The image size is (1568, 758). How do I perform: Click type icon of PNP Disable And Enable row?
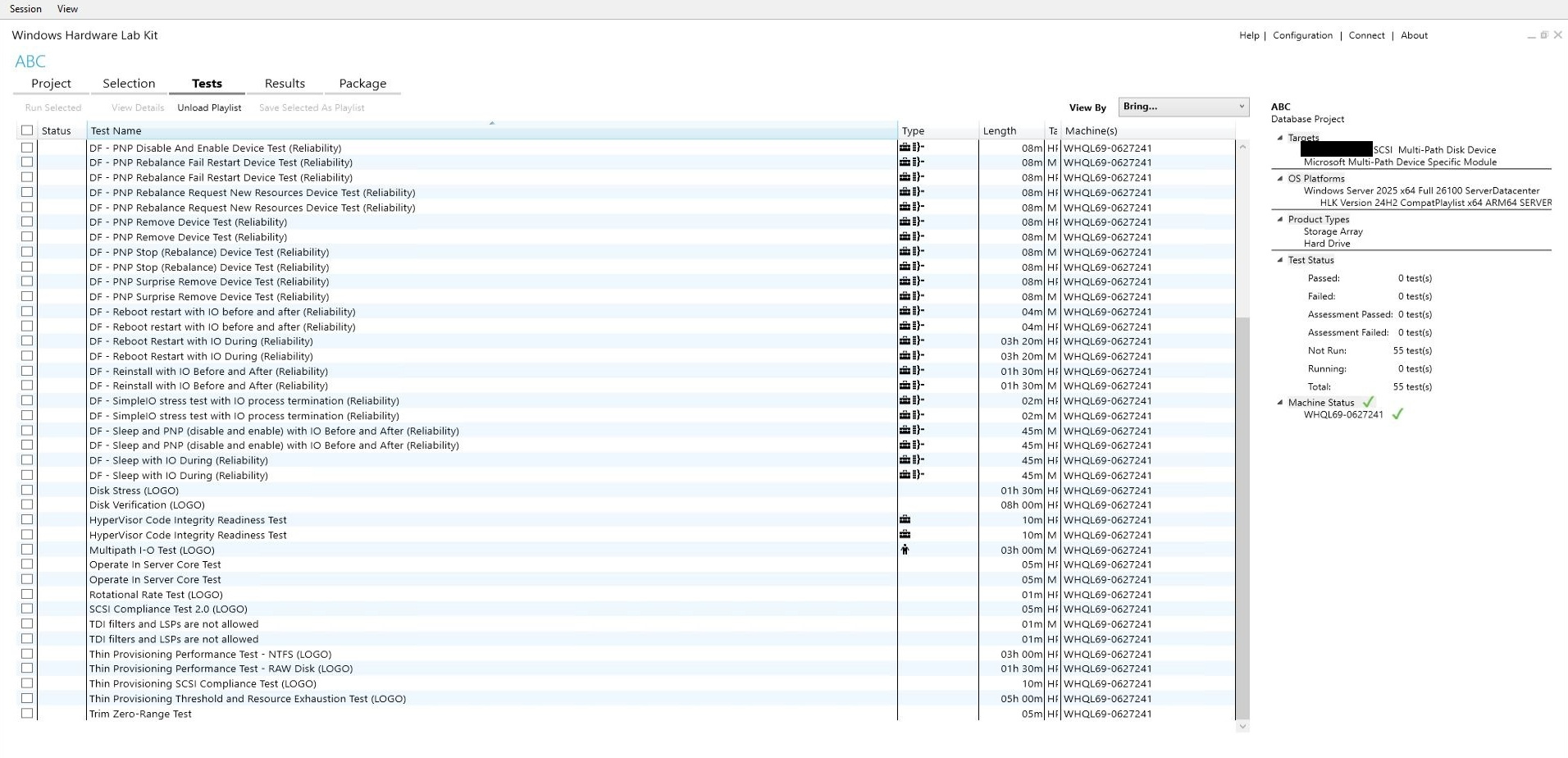click(911, 148)
